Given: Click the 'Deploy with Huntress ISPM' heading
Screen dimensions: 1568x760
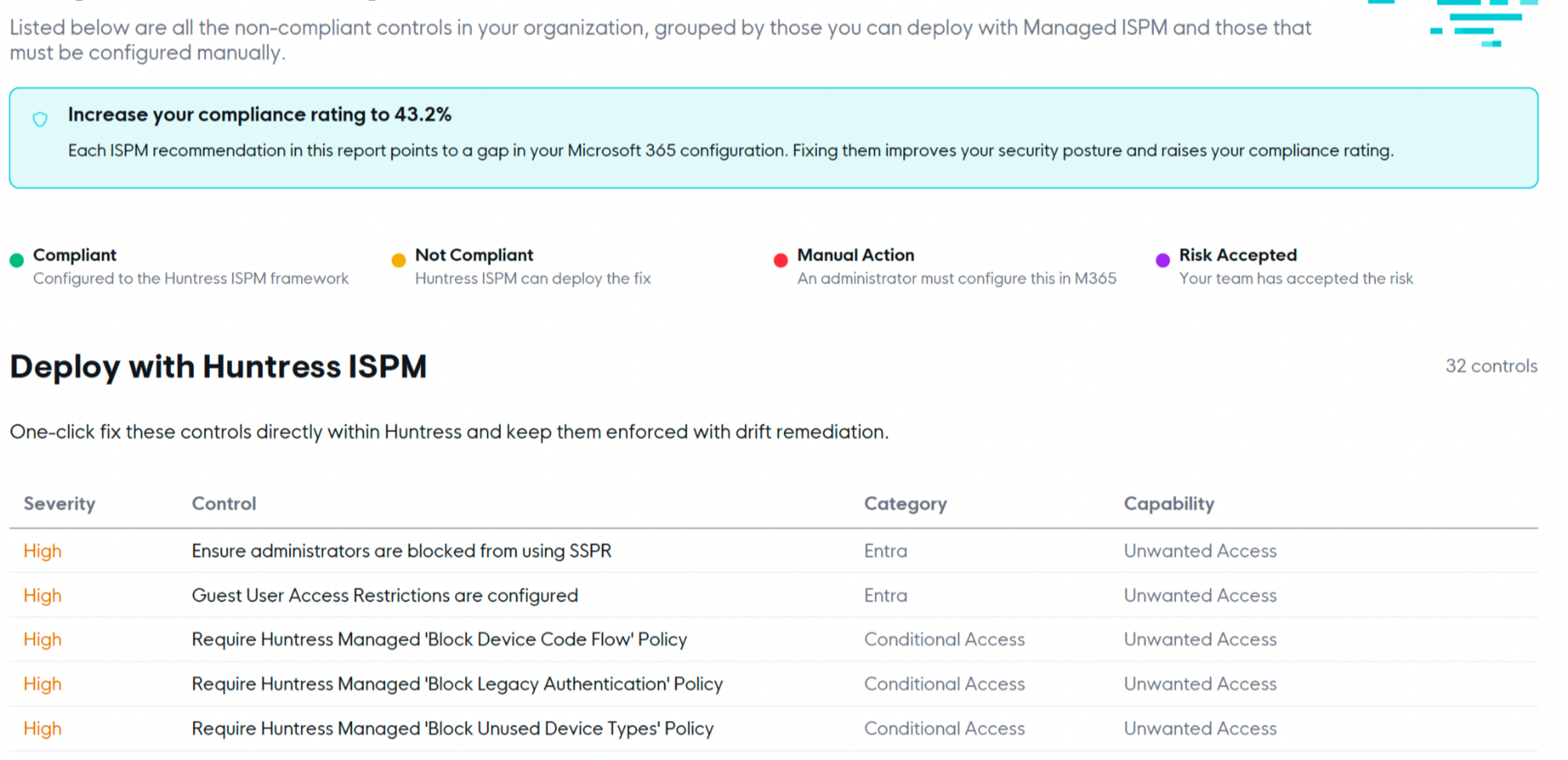Looking at the screenshot, I should point(218,366).
